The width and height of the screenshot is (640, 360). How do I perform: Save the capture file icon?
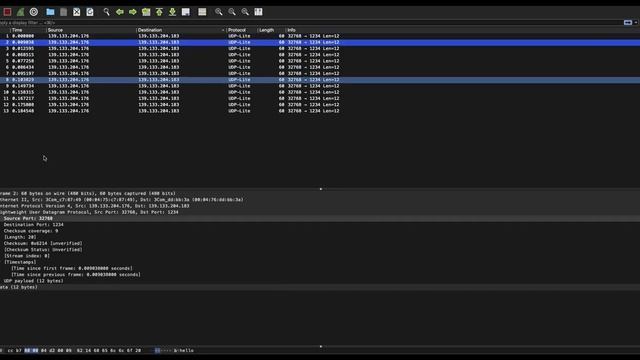pyautogui.click(x=63, y=12)
